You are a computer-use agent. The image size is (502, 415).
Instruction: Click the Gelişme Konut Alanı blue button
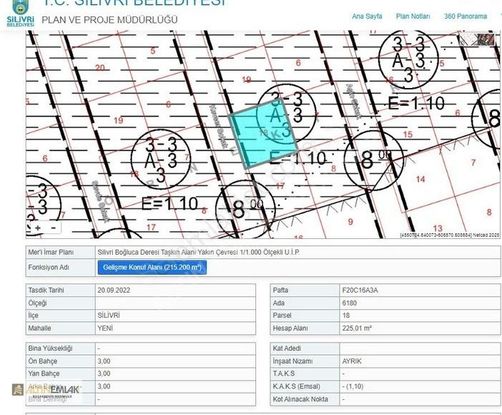[152, 267]
